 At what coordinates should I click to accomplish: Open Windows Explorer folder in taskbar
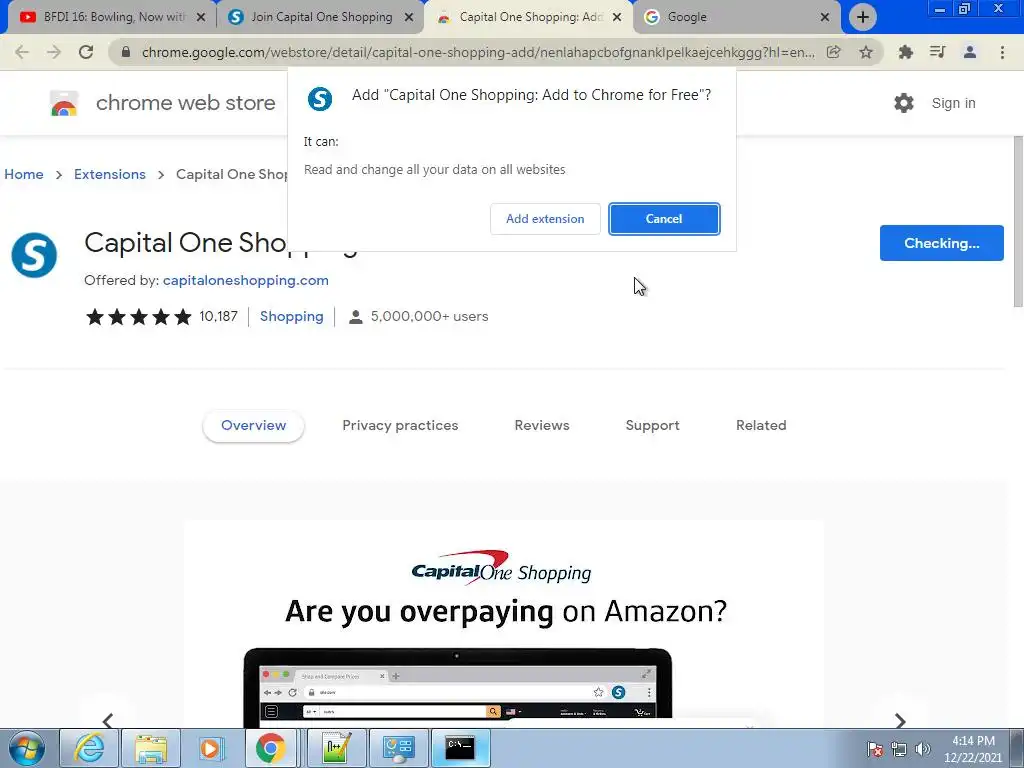[x=151, y=748]
